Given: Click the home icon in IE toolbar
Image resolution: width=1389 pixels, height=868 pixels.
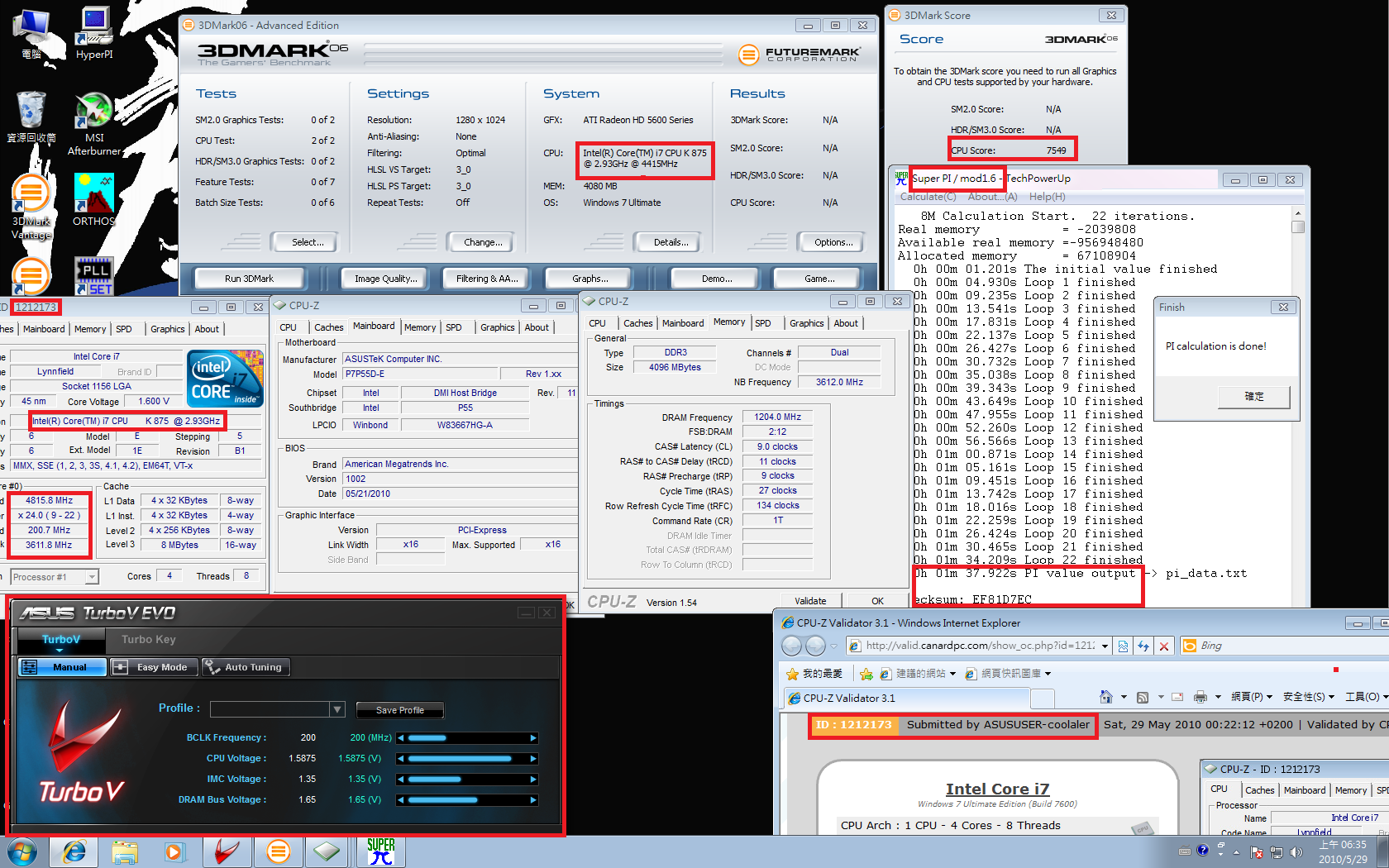Looking at the screenshot, I should (1105, 697).
